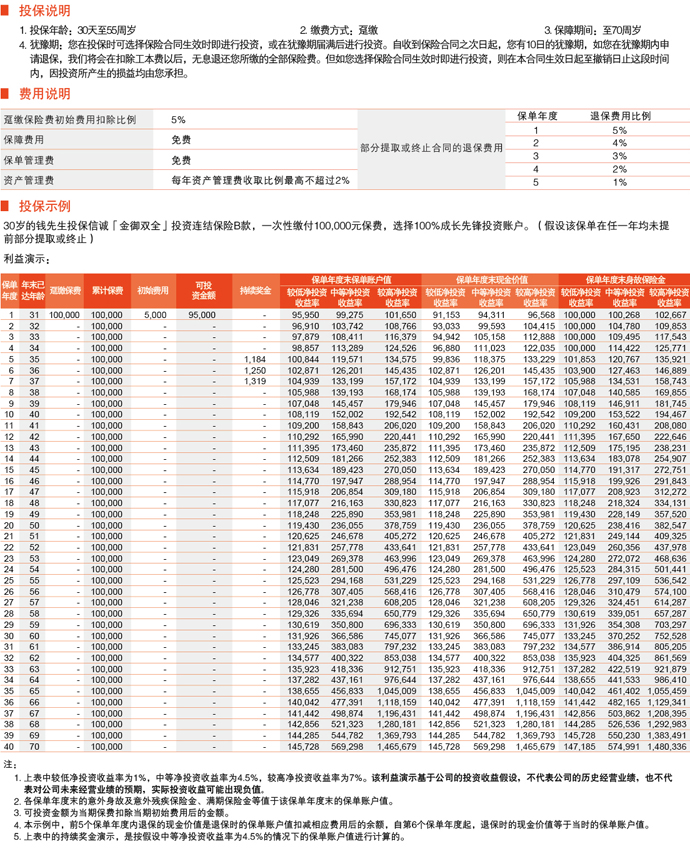The width and height of the screenshot is (690, 849).
Task: Select the 保单年度末身故保险金 header group
Action: (x=623, y=280)
